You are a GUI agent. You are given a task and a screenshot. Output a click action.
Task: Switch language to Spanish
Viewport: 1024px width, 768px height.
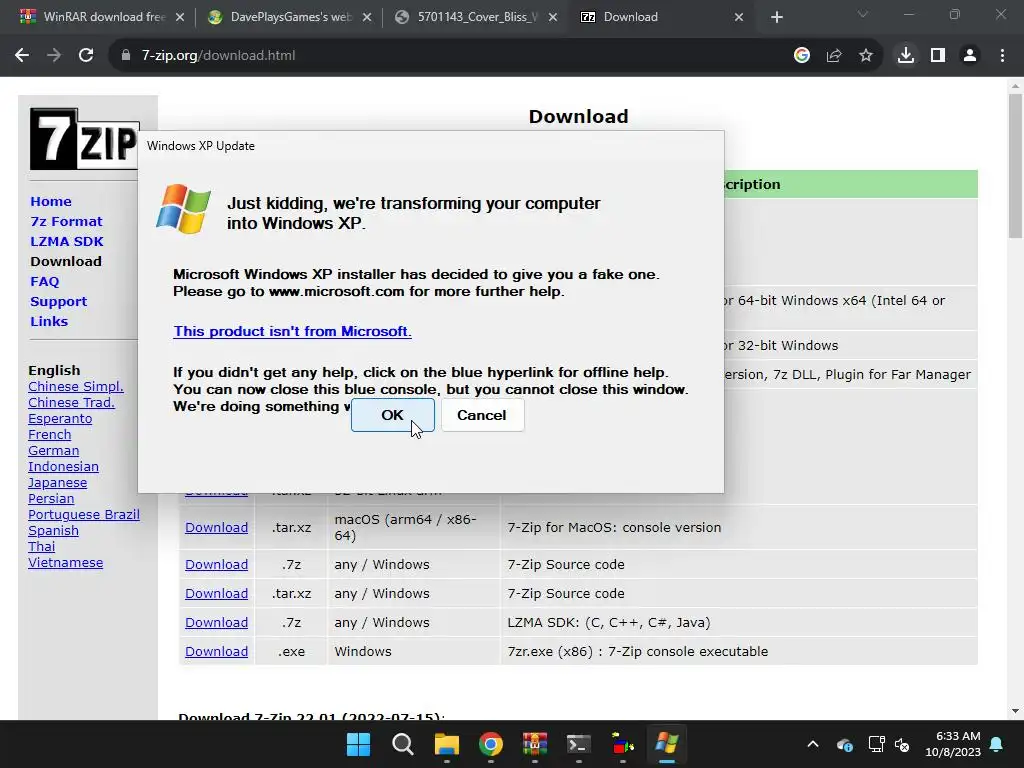click(x=54, y=531)
